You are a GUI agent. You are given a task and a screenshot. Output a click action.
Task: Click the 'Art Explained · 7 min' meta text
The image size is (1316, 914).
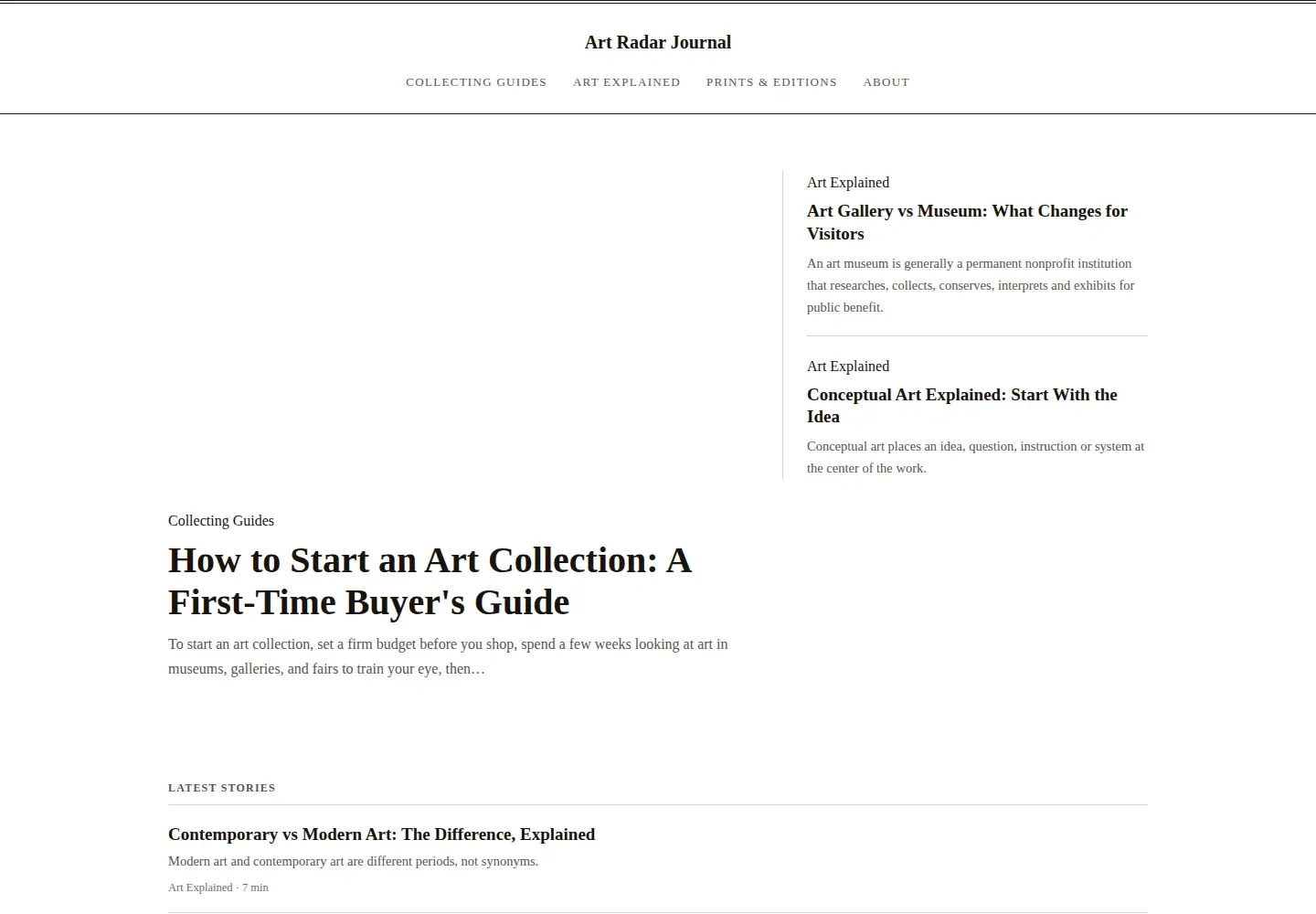point(218,887)
